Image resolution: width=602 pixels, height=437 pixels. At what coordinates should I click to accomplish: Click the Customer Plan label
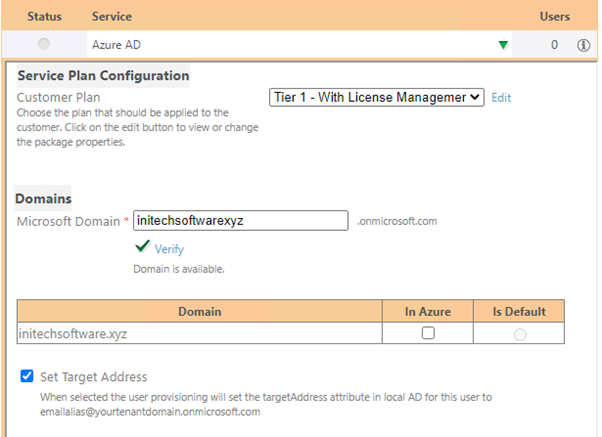[x=58, y=98]
